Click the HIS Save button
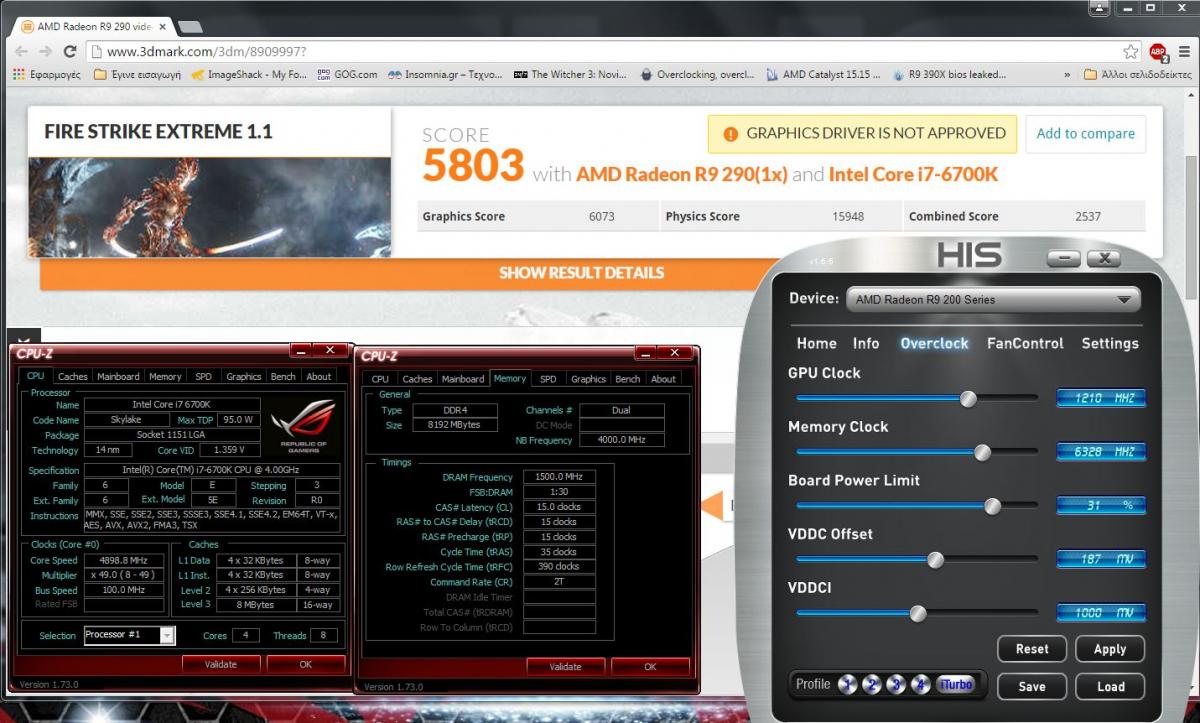1200x723 pixels. [x=1032, y=687]
